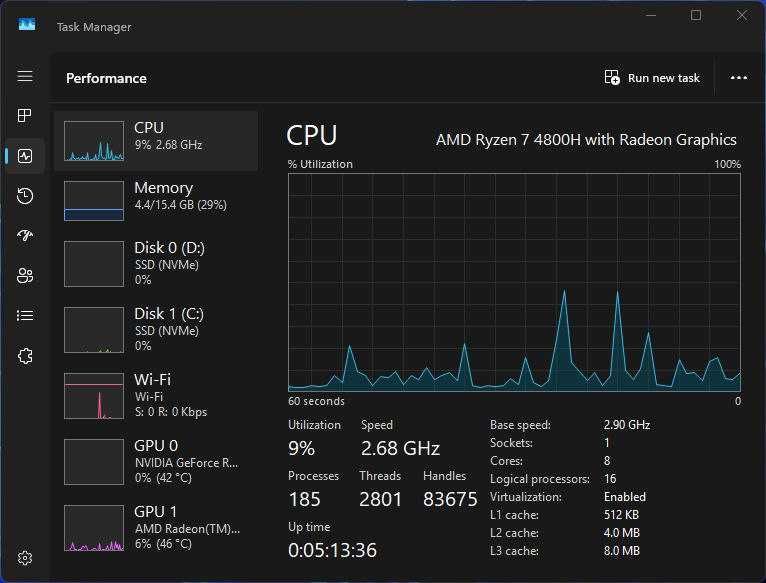The image size is (766, 583).
Task: Click the CPU utilization graph
Action: point(514,282)
